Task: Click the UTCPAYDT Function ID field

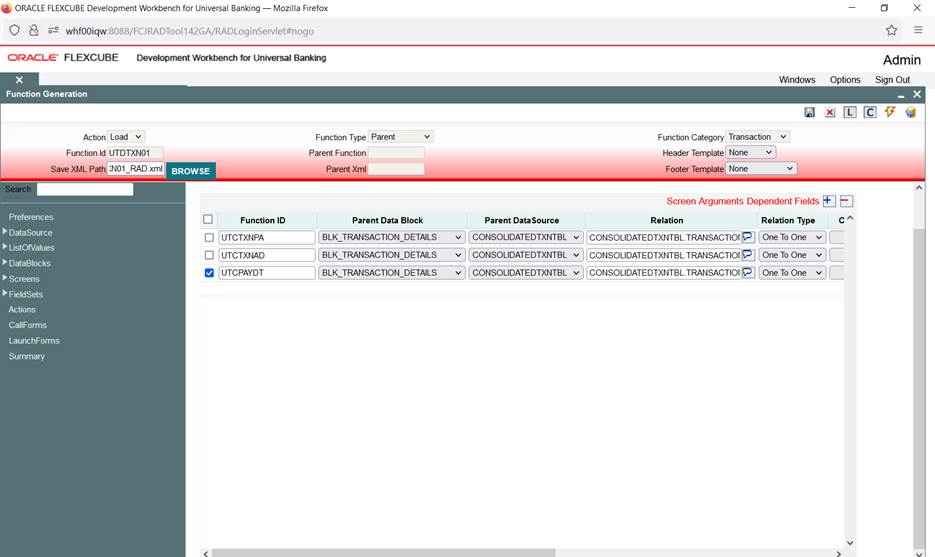Action: (x=267, y=273)
